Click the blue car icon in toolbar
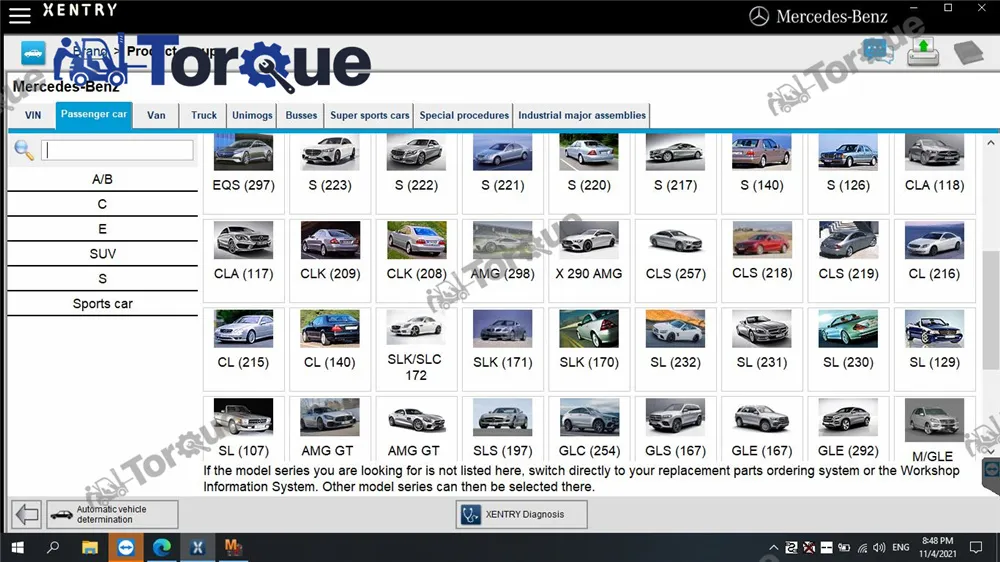The height and width of the screenshot is (562, 1000). (33, 53)
